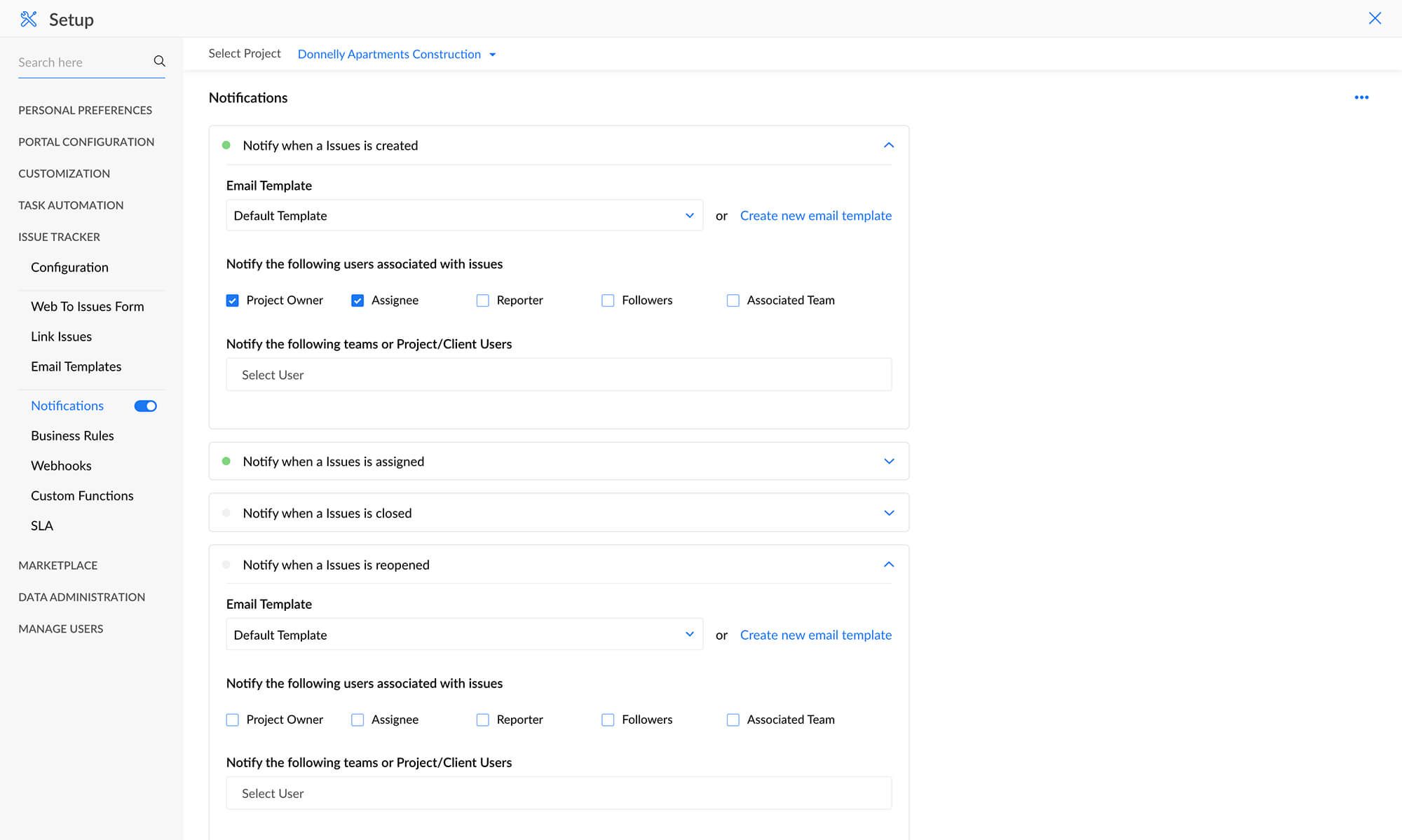
Task: Close the Setup page
Action: pyautogui.click(x=1375, y=18)
